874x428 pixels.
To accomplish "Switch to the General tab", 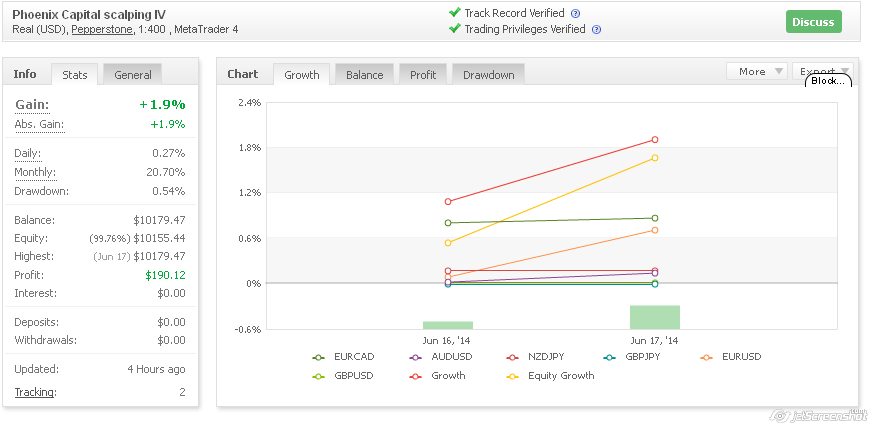I will (x=133, y=75).
